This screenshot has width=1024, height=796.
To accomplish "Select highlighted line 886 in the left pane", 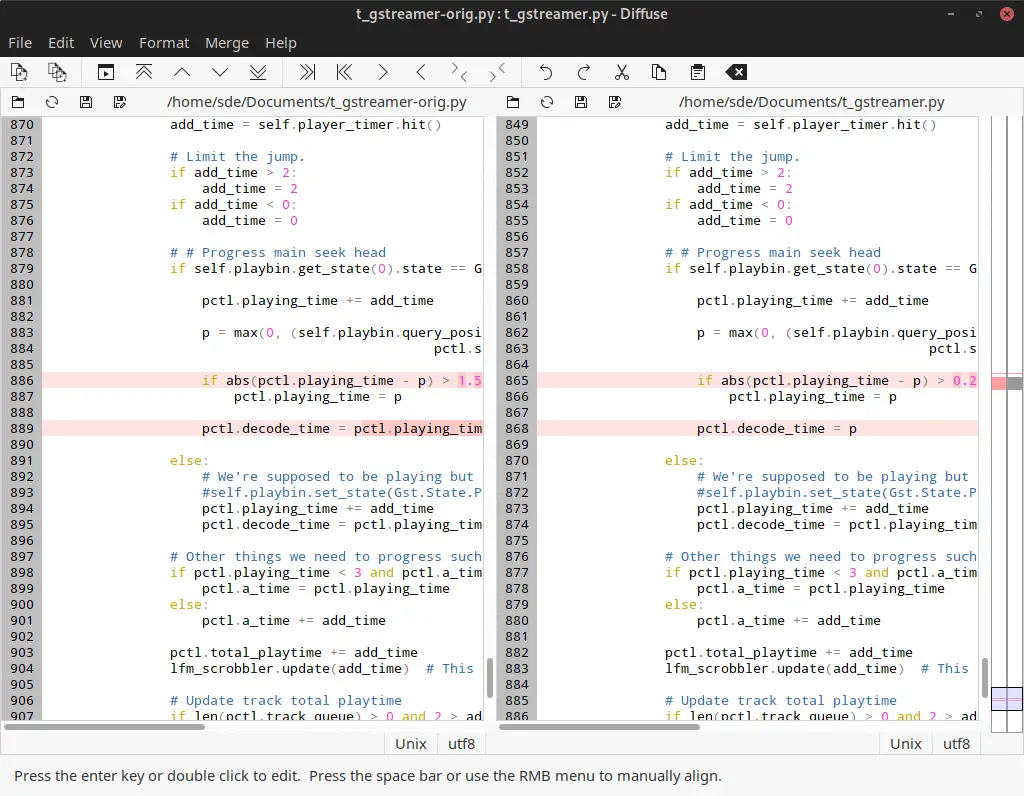I will point(263,381).
